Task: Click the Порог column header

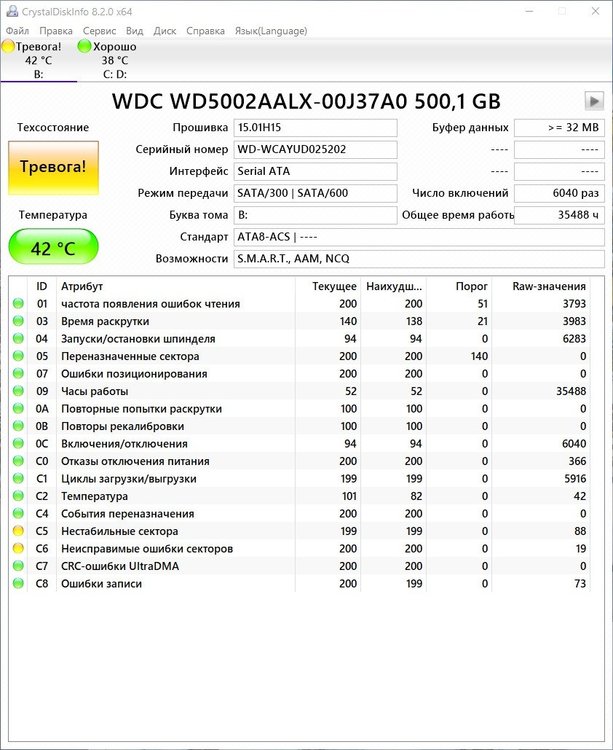Action: click(x=459, y=286)
